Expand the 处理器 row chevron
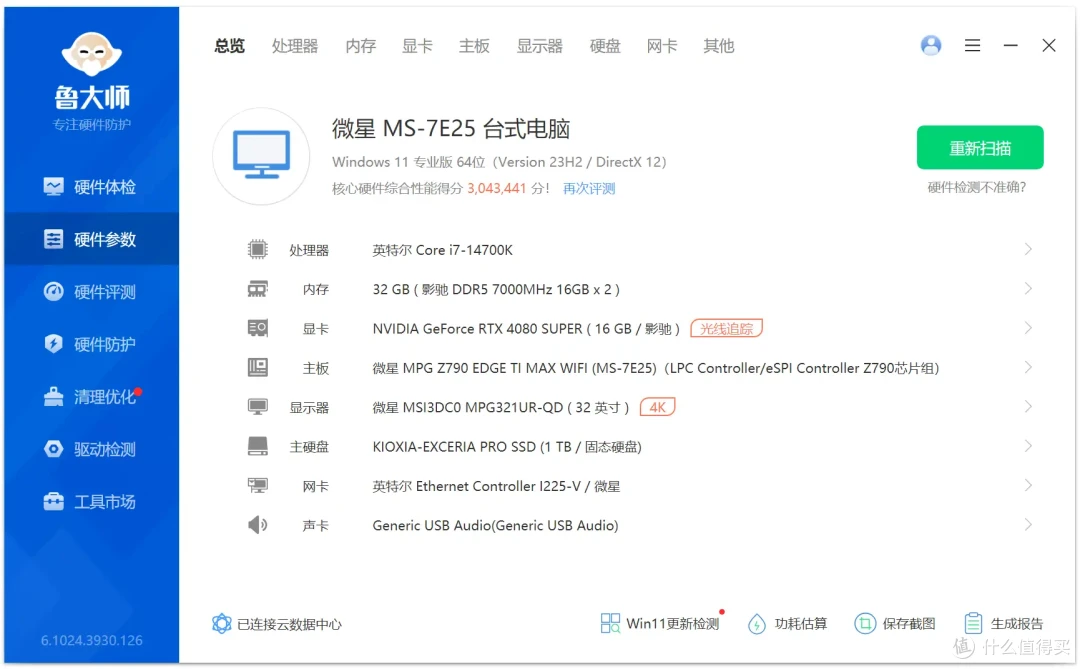This screenshot has height=669, width=1080. (x=1028, y=249)
